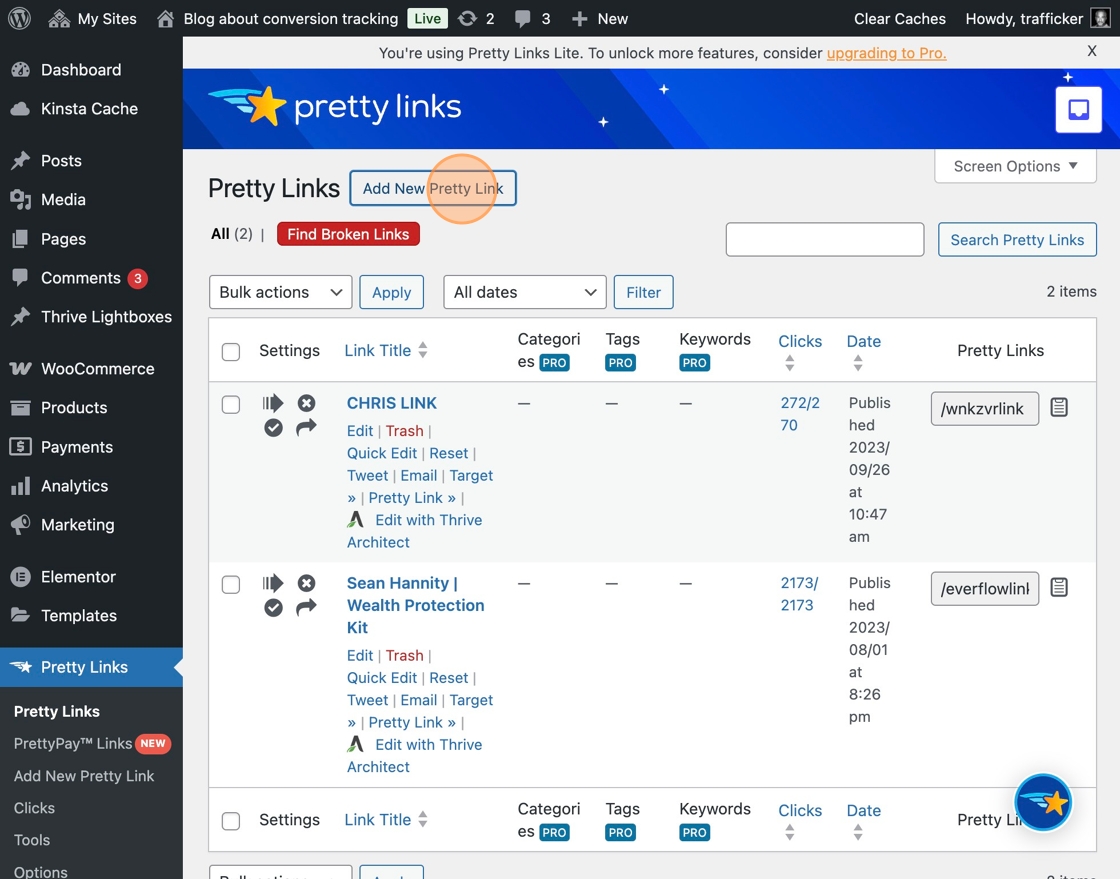This screenshot has height=879, width=1120.
Task: Open the Bulk actions dropdown
Action: click(x=281, y=292)
